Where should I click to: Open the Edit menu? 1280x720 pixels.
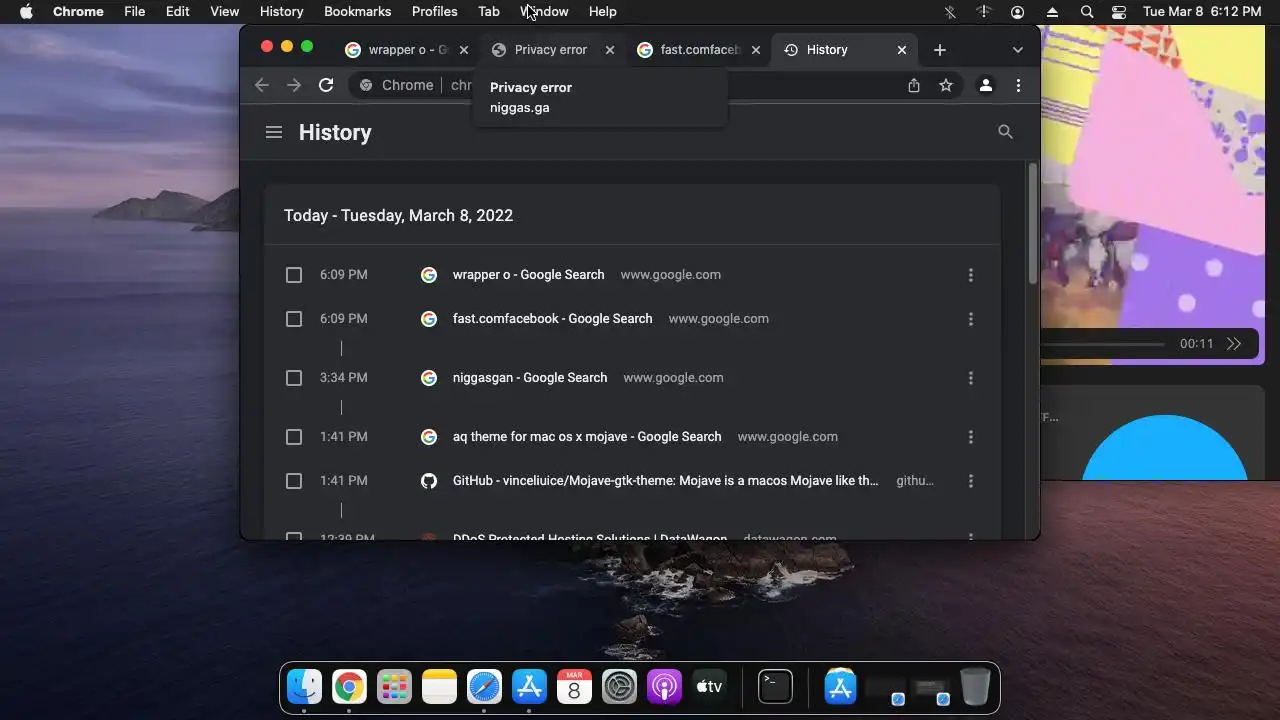pos(178,12)
